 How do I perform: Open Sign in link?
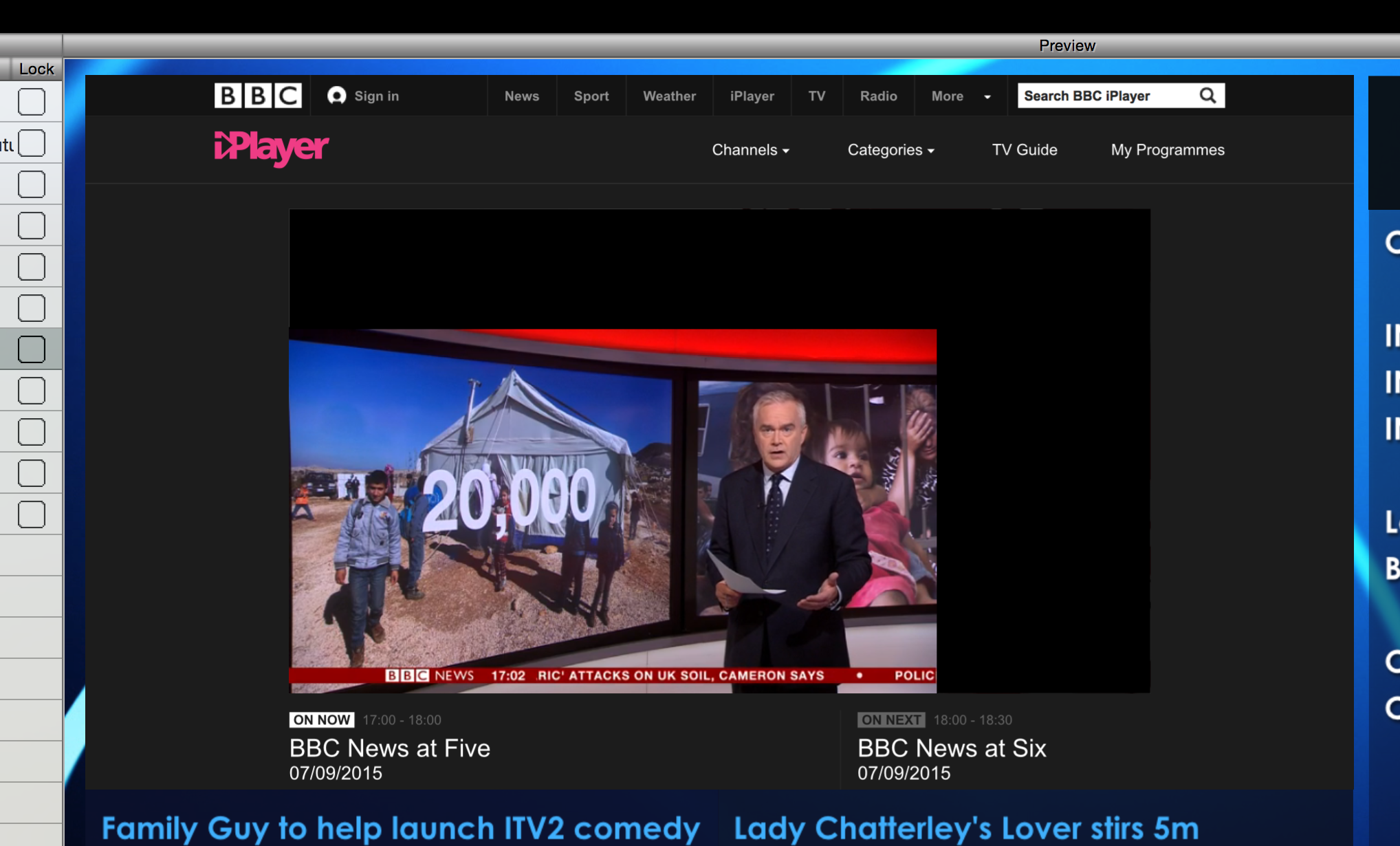(x=376, y=96)
